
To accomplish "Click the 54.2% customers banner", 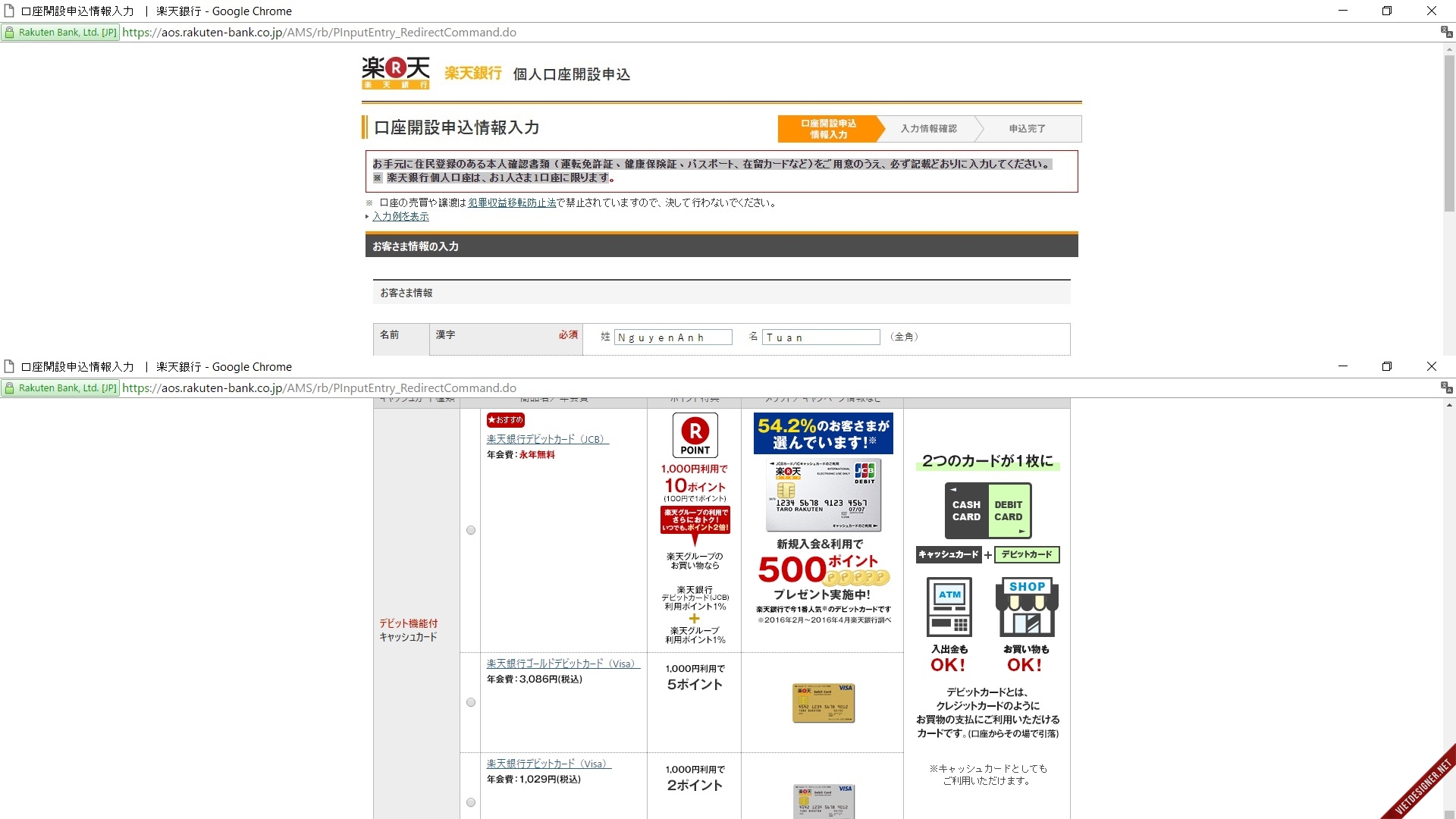I will 823,433.
